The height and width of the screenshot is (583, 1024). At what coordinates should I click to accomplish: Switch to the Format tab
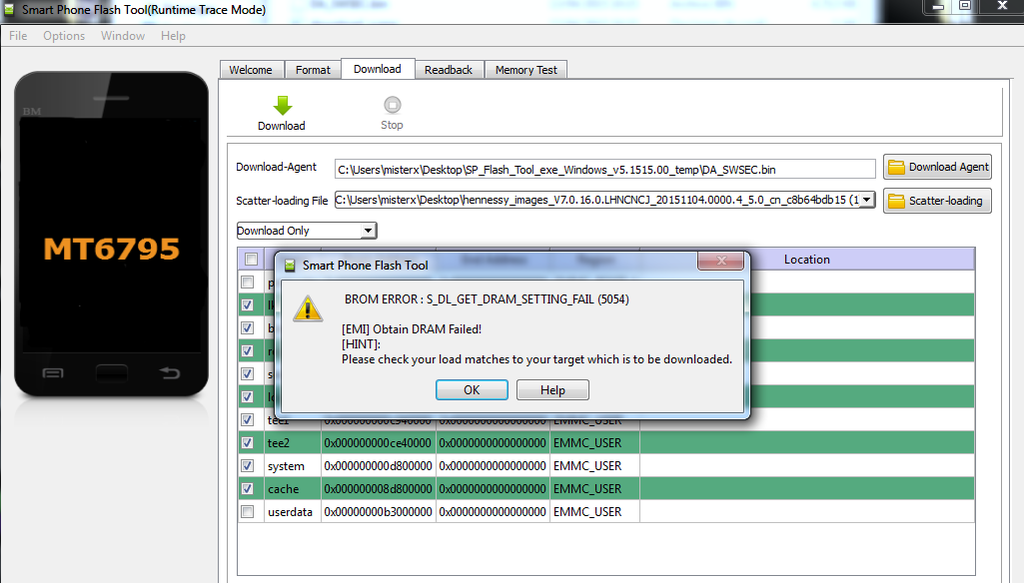pos(312,70)
